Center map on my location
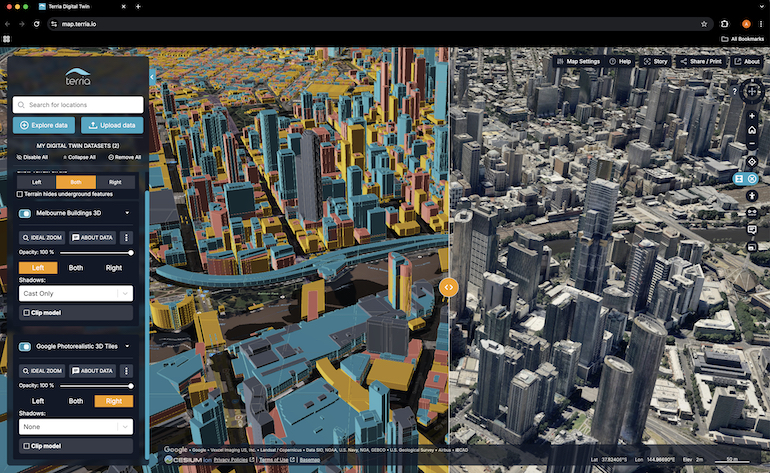The image size is (770, 473). [751, 161]
